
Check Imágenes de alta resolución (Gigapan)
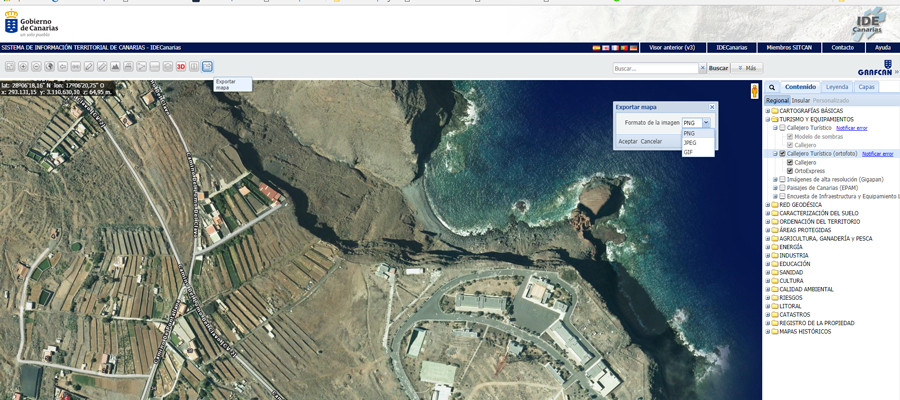[782, 179]
